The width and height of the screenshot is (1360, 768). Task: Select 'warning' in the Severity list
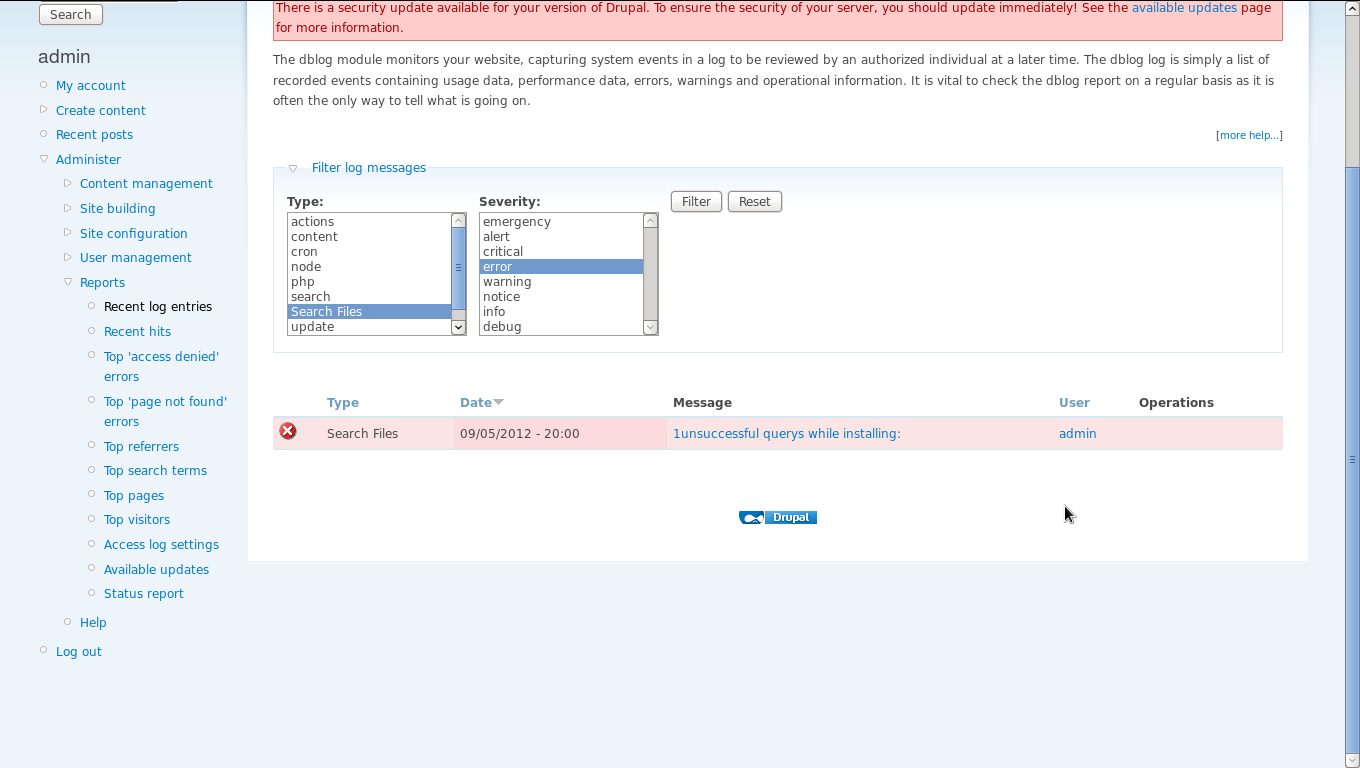507,282
